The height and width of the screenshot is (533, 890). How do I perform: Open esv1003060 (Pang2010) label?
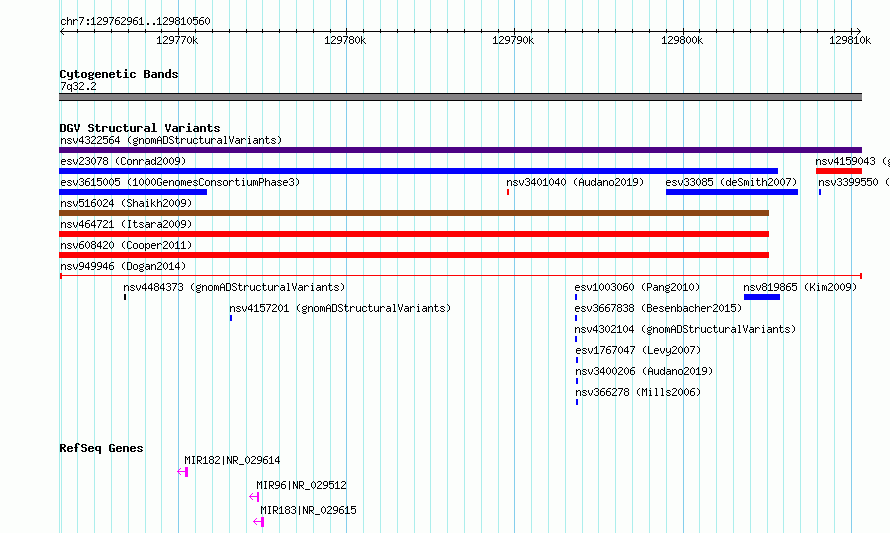(637, 287)
